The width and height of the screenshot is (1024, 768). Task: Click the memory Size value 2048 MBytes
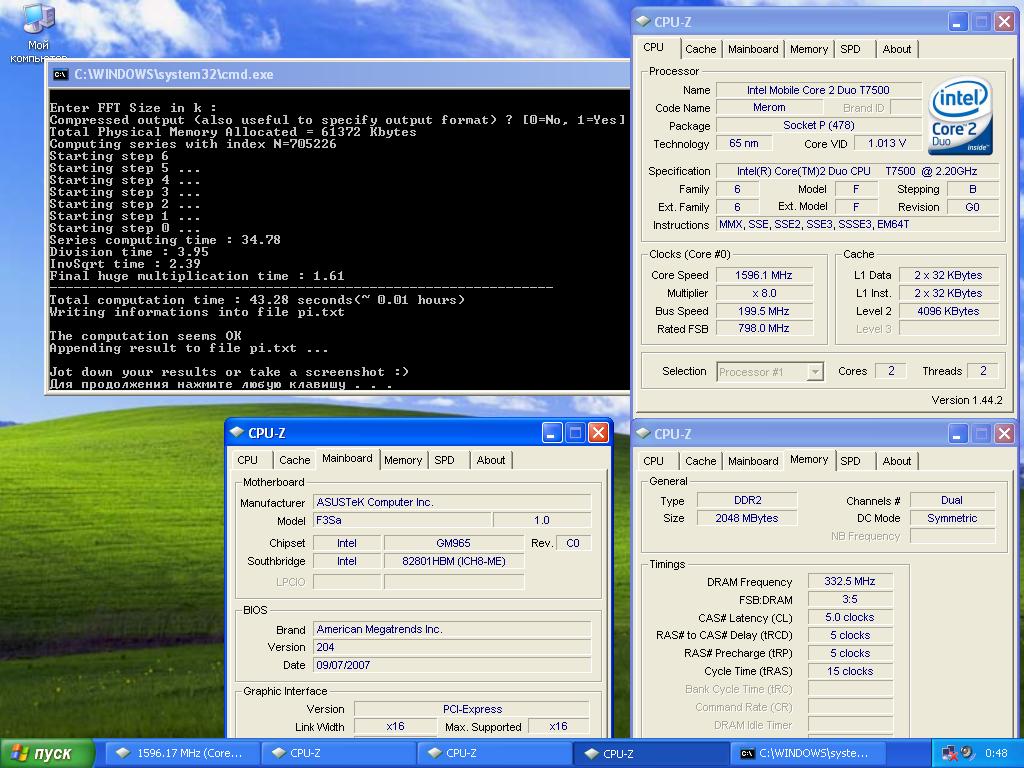[x=747, y=518]
